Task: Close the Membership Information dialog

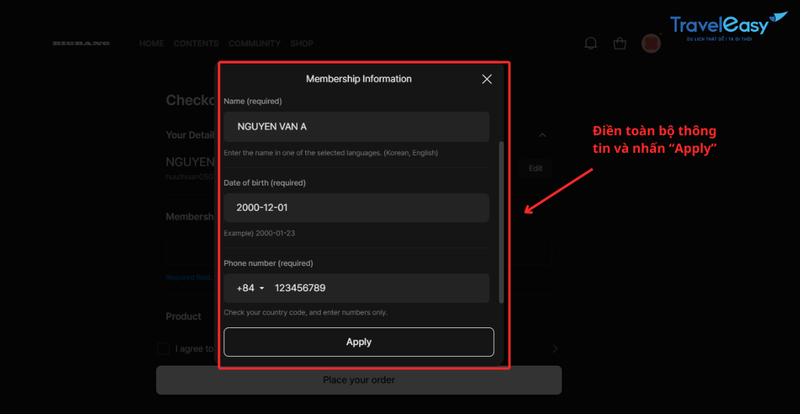Action: click(x=487, y=79)
